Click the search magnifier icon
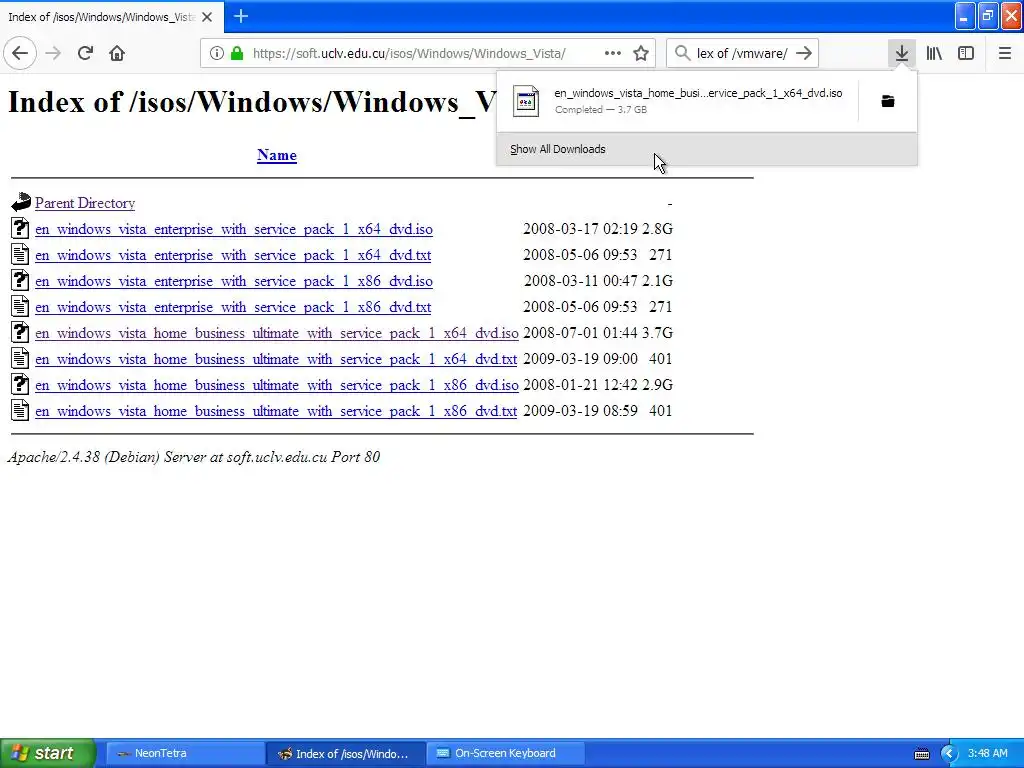The width and height of the screenshot is (1024, 768). 682,53
